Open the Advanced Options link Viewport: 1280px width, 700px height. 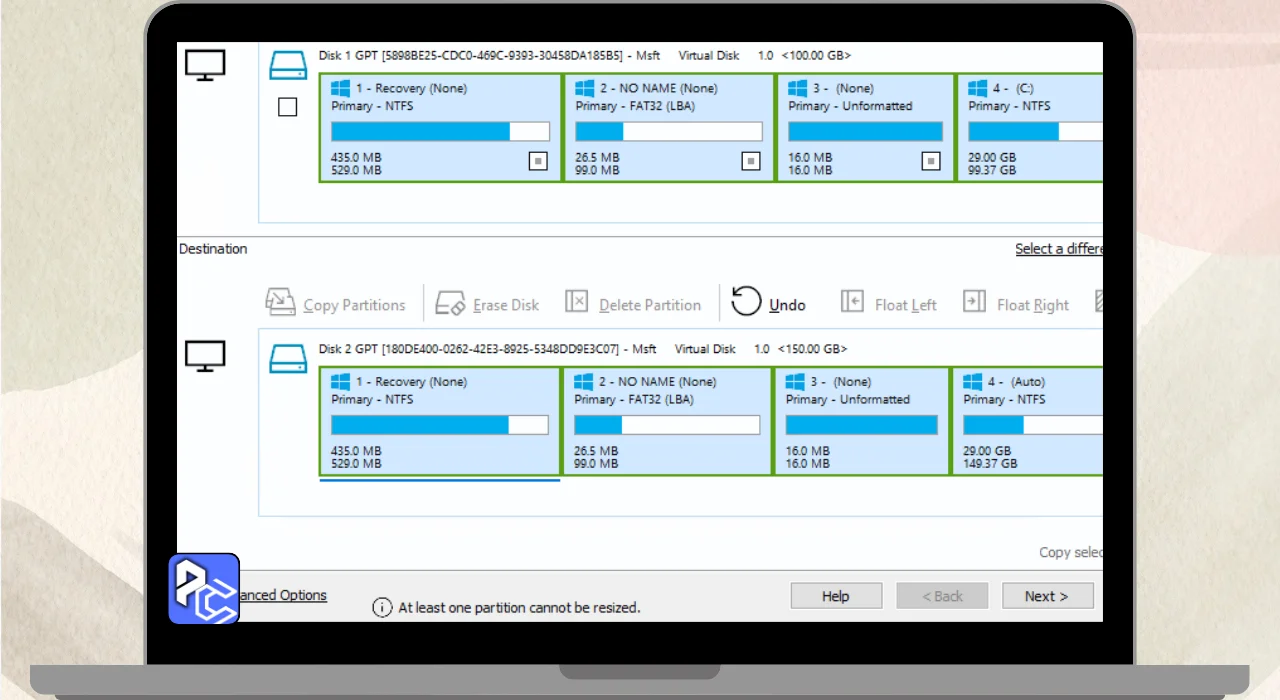(283, 595)
